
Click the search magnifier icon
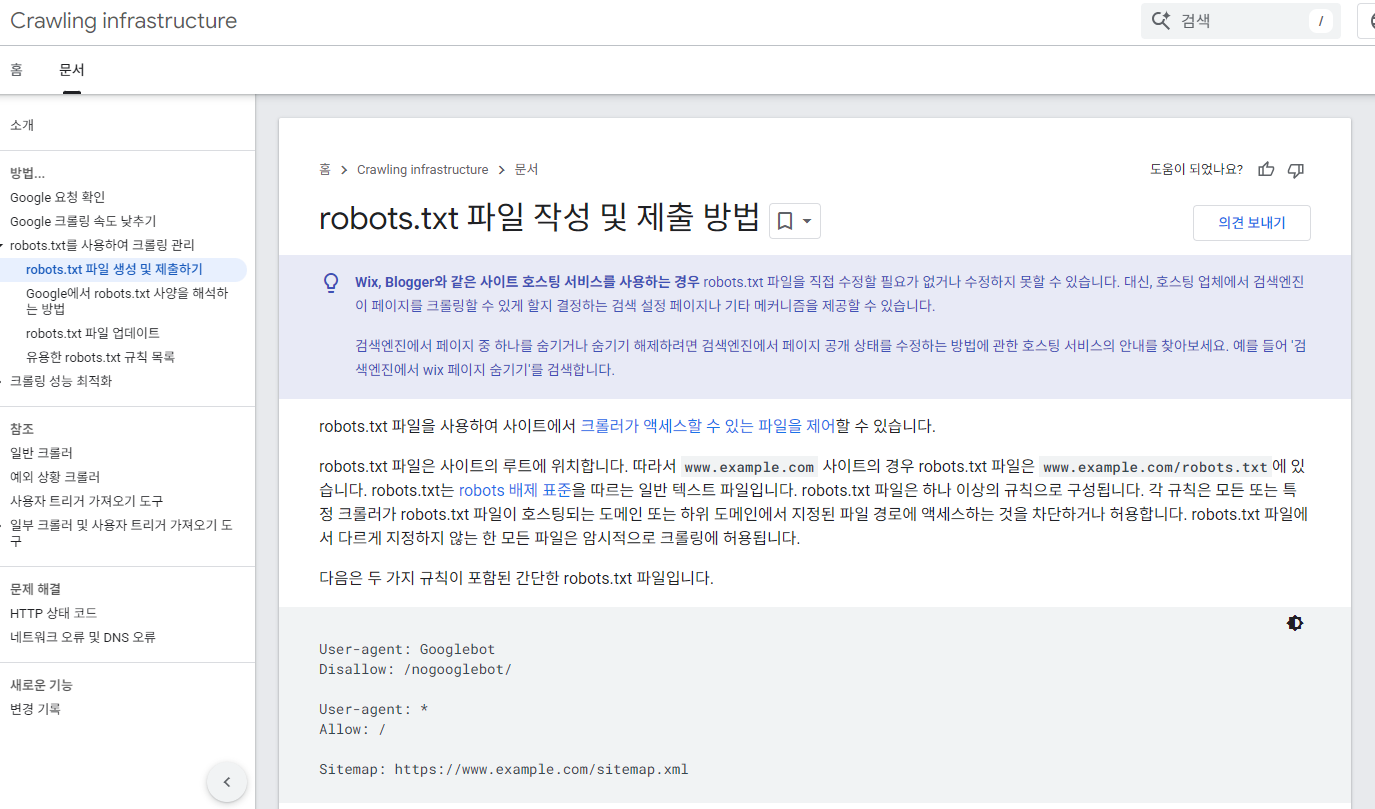point(1161,20)
